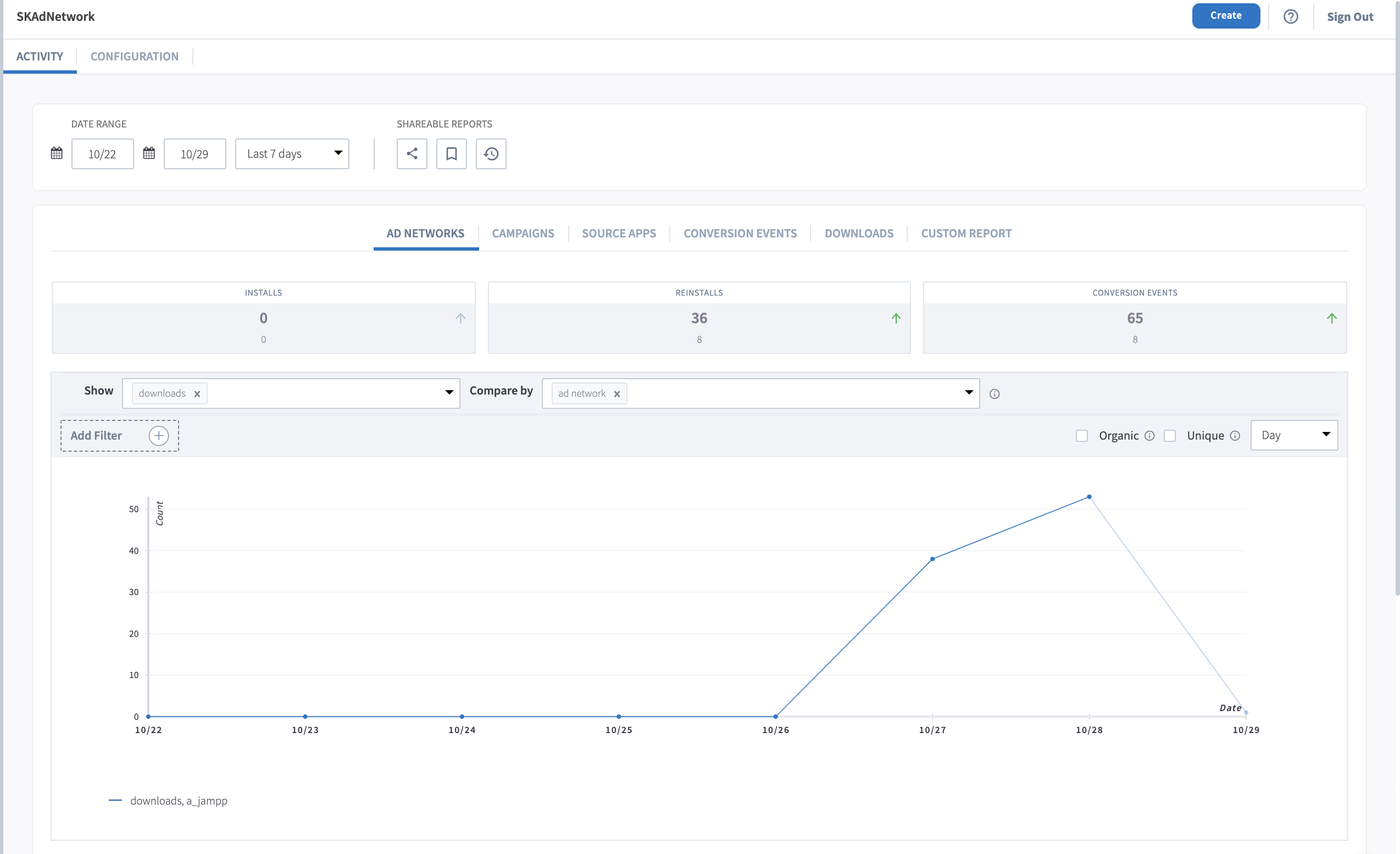Remove the ad network tag with its x
This screenshot has width=1400, height=854.
click(617, 394)
